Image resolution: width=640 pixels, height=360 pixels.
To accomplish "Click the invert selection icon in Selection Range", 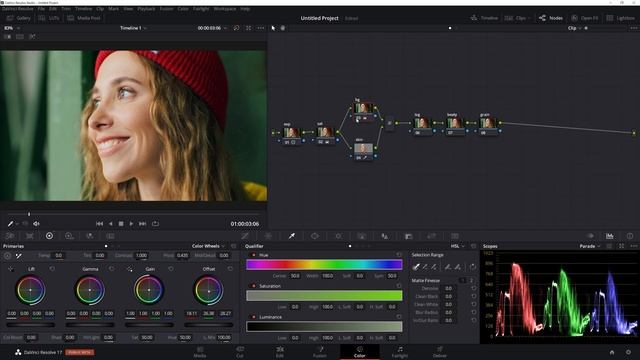I will pyautogui.click(x=473, y=267).
